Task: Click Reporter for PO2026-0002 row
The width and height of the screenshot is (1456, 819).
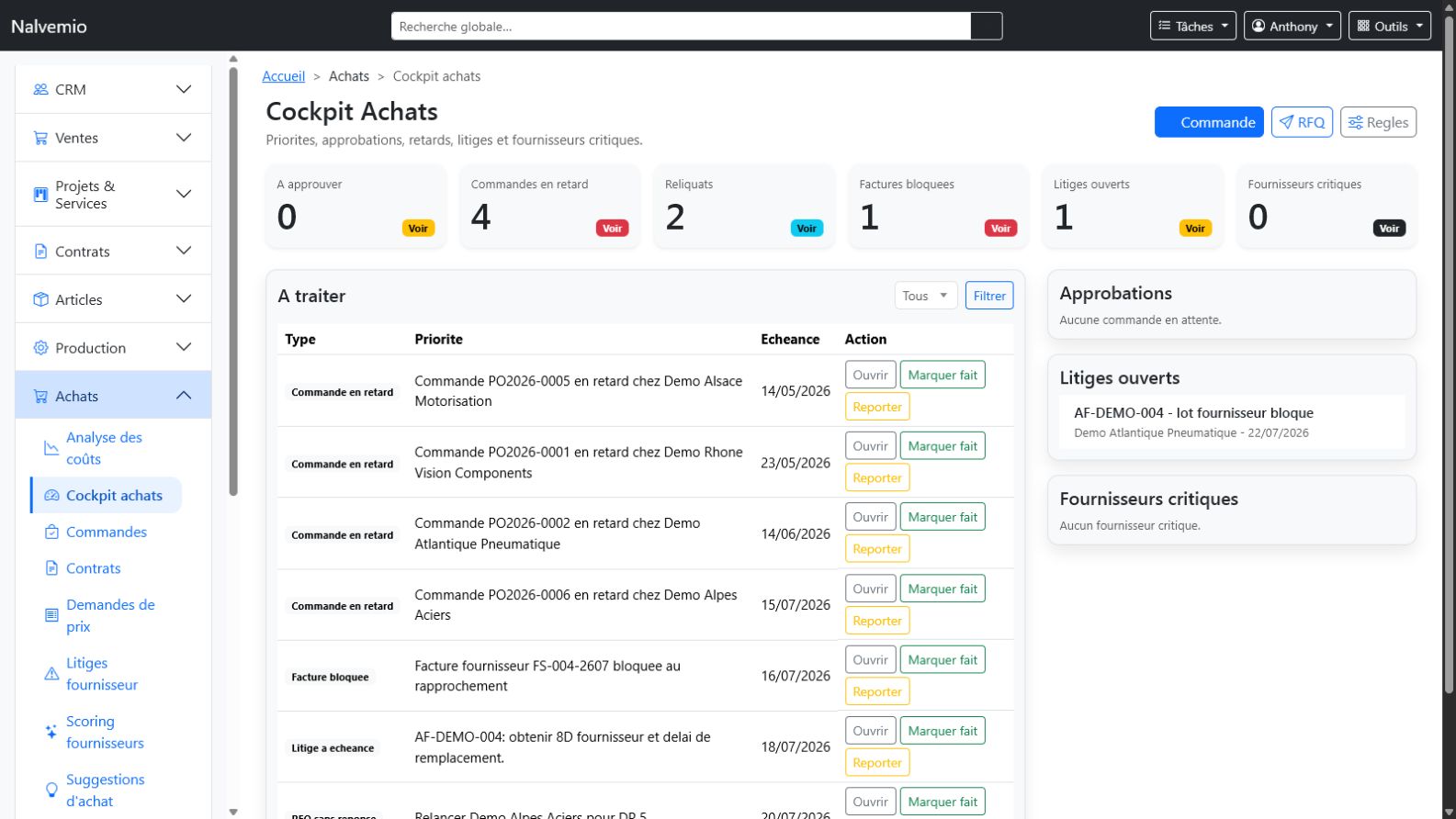Action: 877,549
